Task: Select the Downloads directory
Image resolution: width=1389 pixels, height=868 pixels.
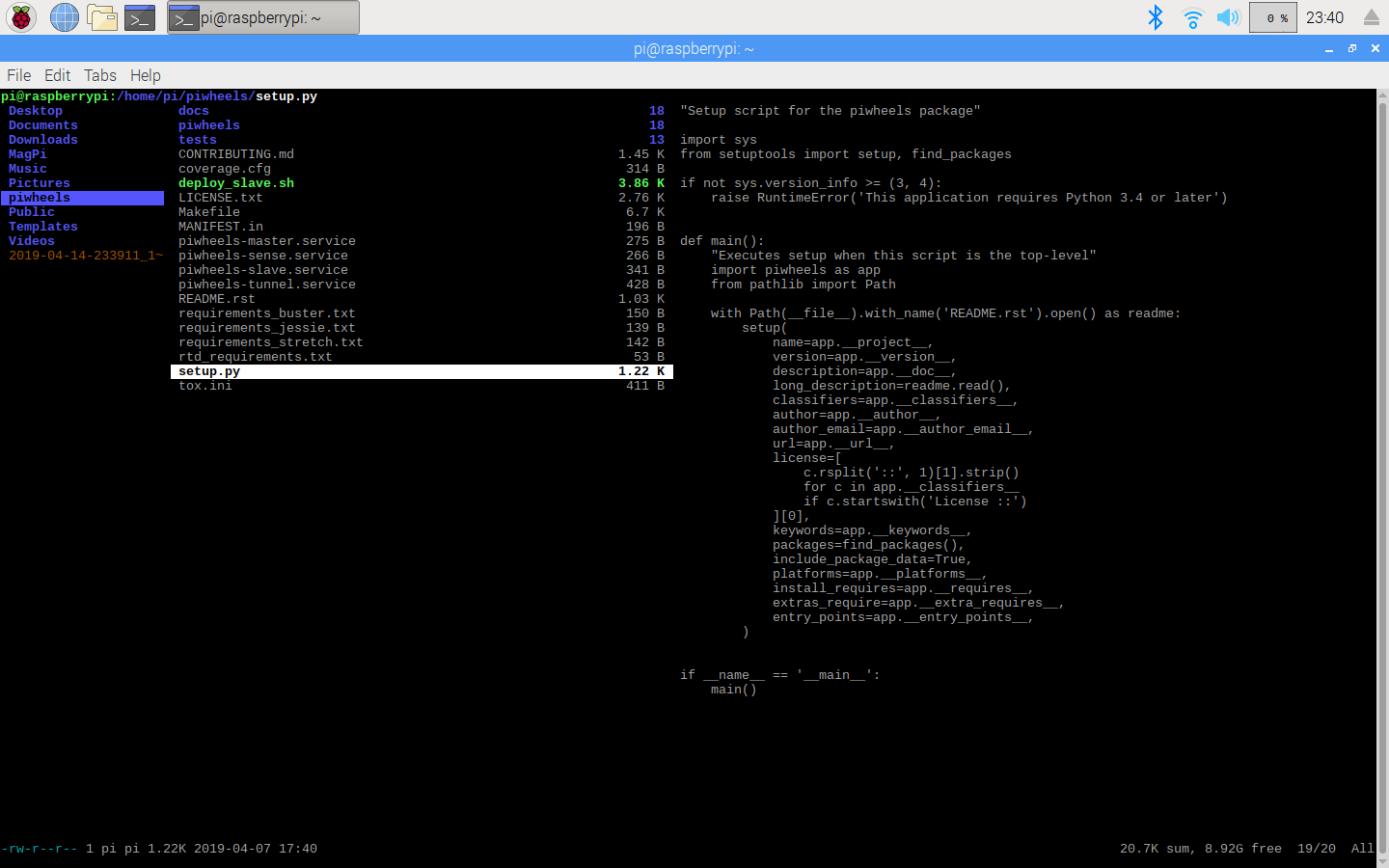Action: [x=43, y=140]
